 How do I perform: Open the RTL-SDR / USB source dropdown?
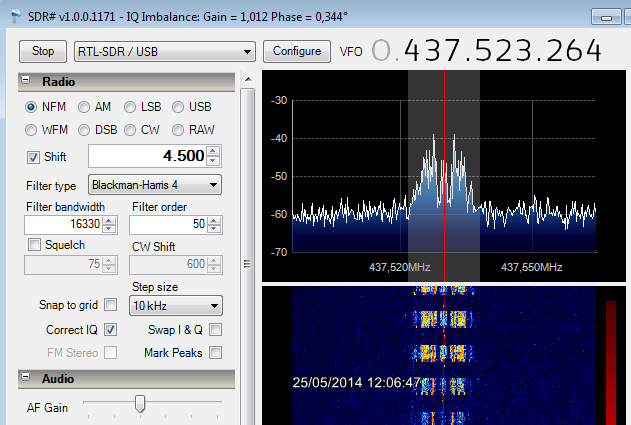click(x=165, y=51)
